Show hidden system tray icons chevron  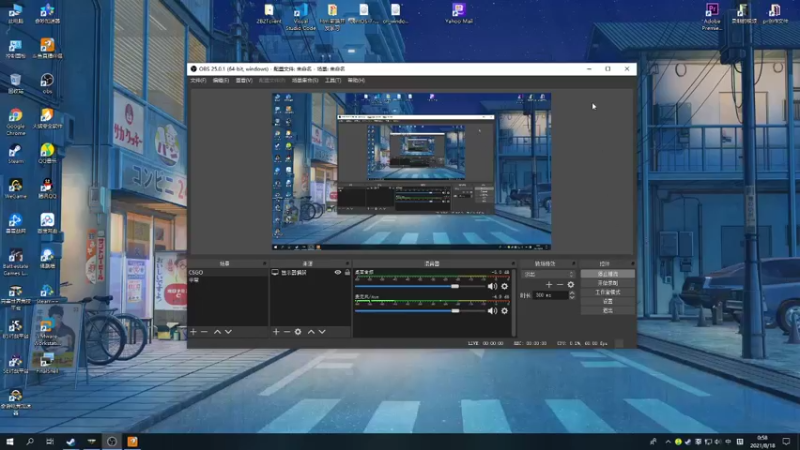(668, 441)
